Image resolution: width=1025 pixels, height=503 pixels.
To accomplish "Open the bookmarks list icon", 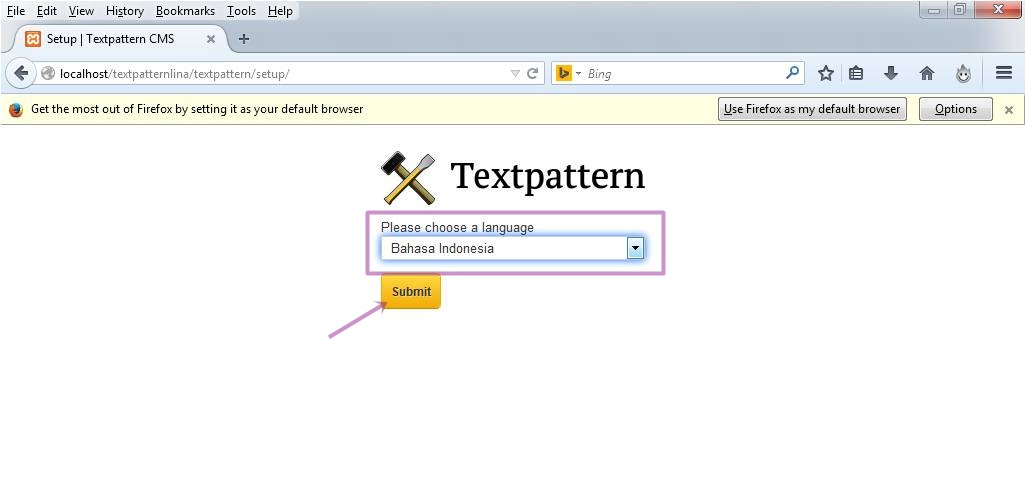I will tap(856, 73).
